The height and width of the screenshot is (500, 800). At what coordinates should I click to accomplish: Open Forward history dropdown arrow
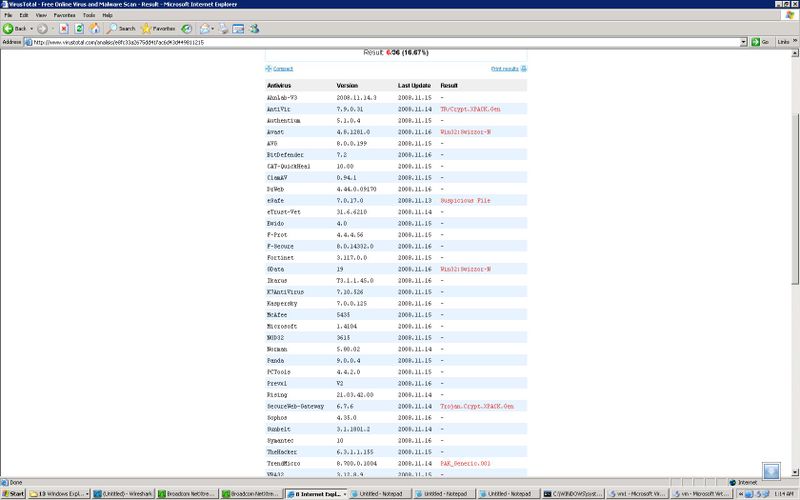[52, 29]
